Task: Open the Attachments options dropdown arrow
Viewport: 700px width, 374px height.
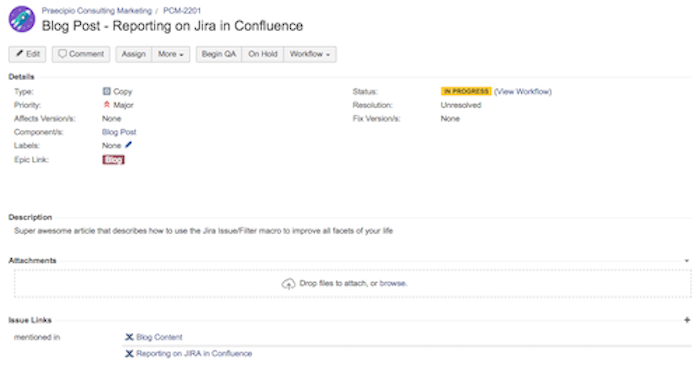Action: pos(687,261)
